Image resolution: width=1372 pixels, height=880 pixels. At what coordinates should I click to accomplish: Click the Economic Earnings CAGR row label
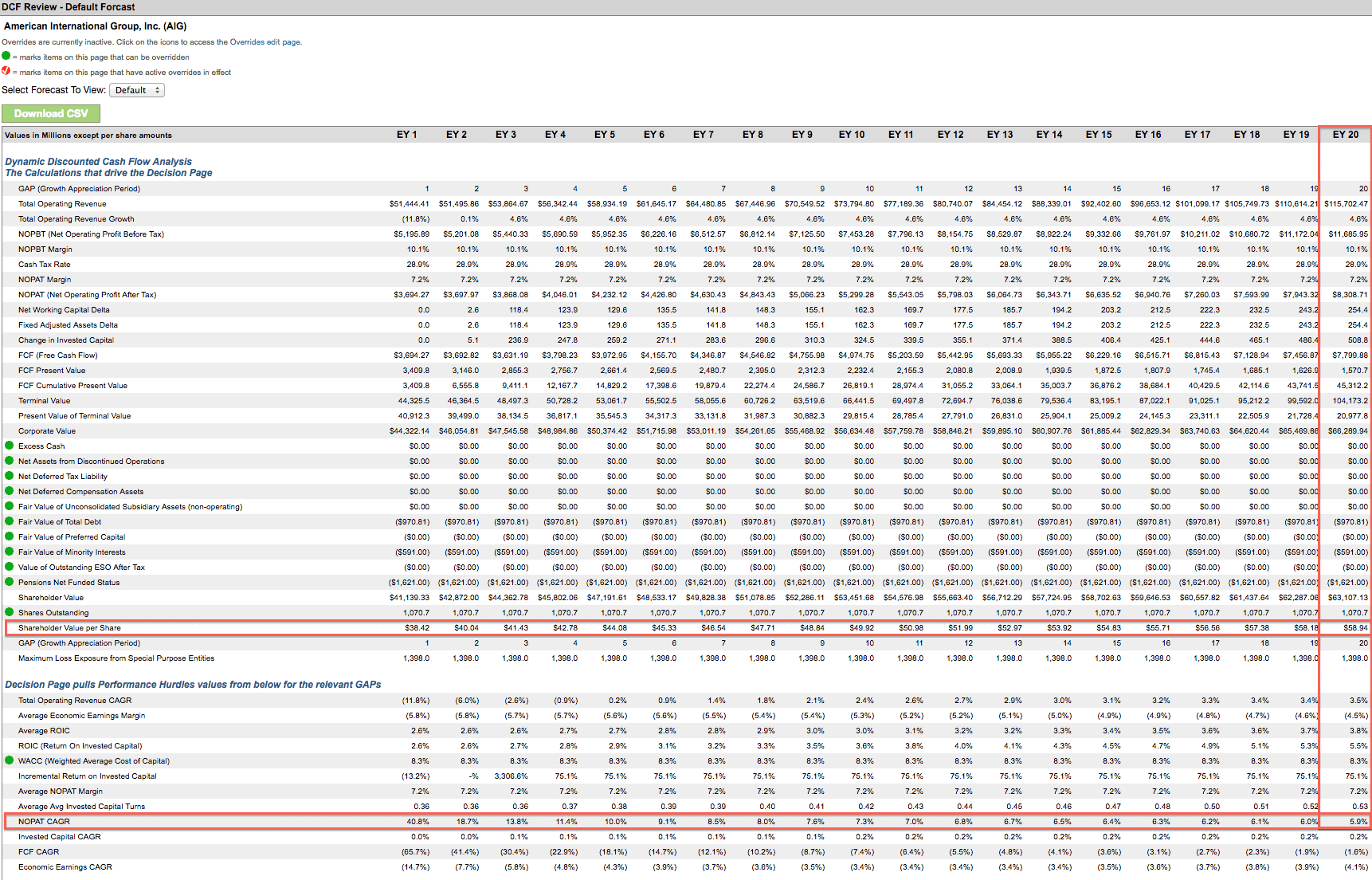65,867
